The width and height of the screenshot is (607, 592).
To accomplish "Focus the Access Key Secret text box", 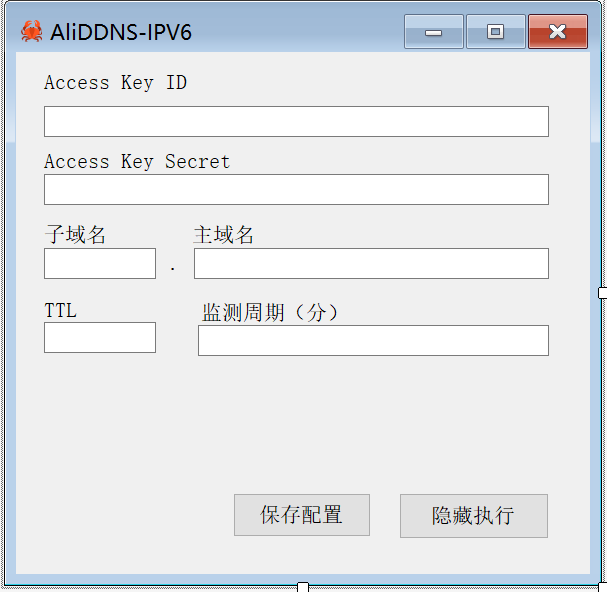I will [x=296, y=189].
